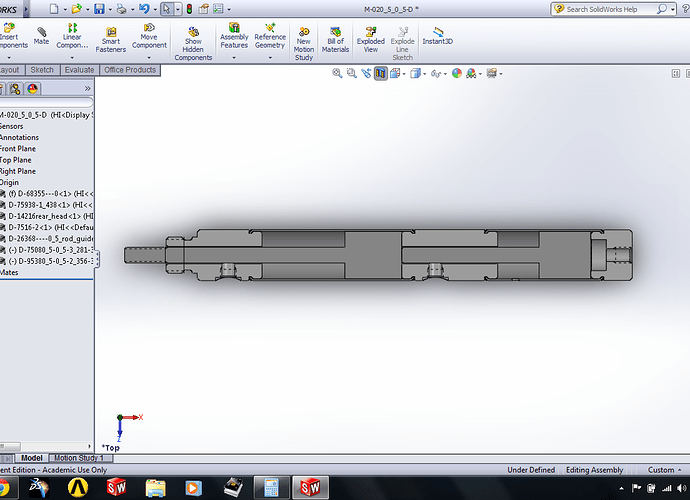Viewport: 690px width, 500px height.
Task: Click Explode Line Sketch
Action: click(403, 43)
